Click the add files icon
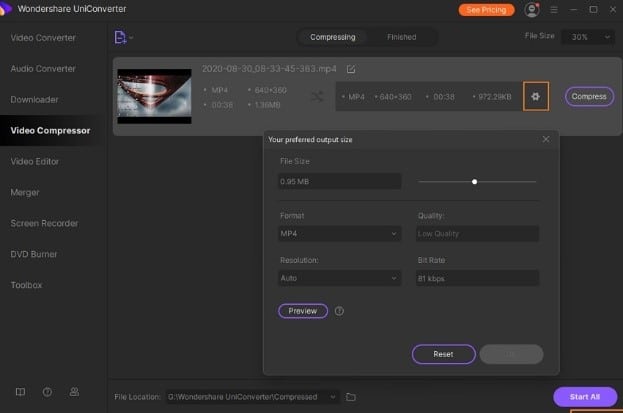This screenshot has width=623, height=413. pyautogui.click(x=122, y=37)
